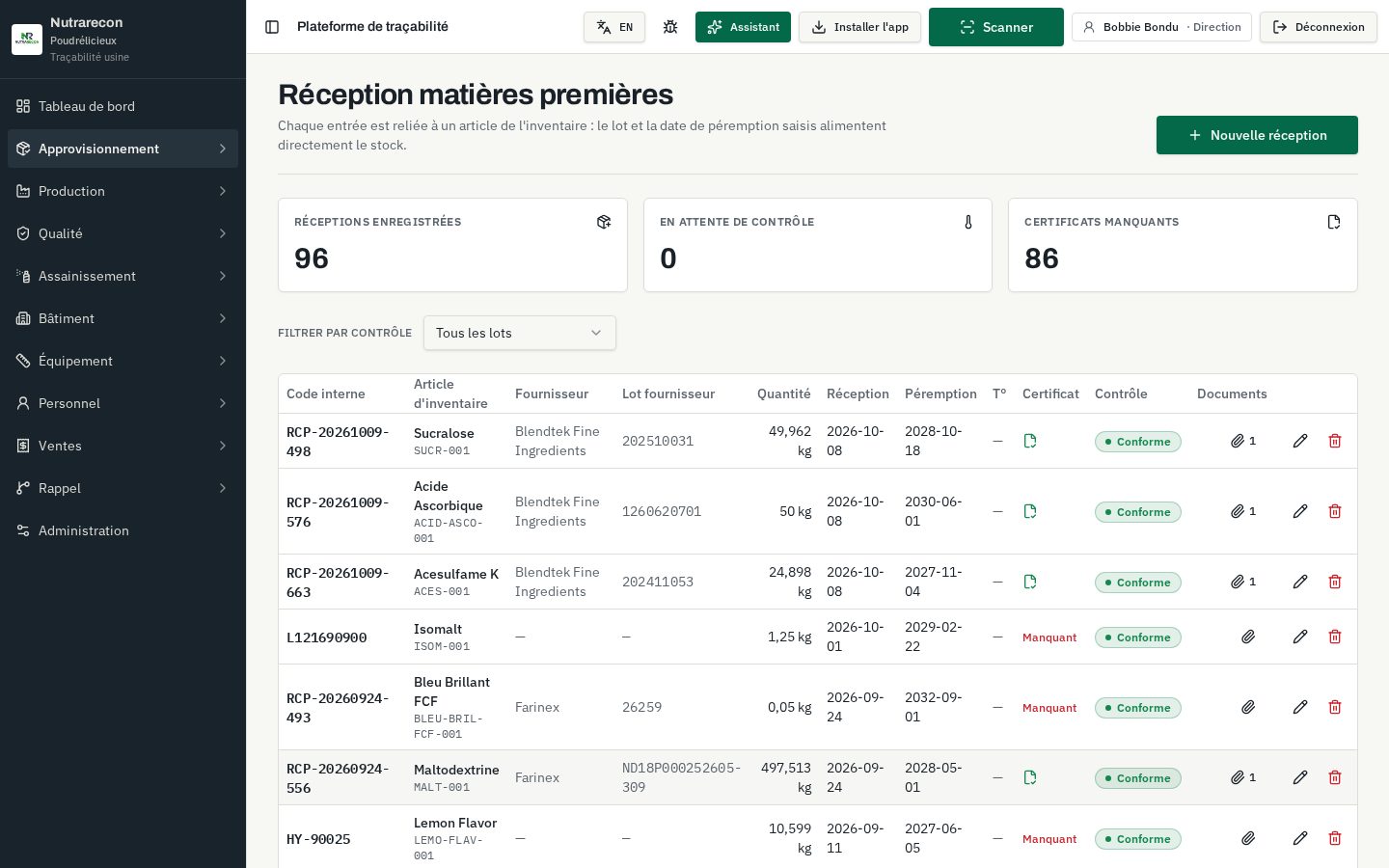Edit the Acesulfame K reception
The width and height of the screenshot is (1389, 868).
(x=1300, y=582)
